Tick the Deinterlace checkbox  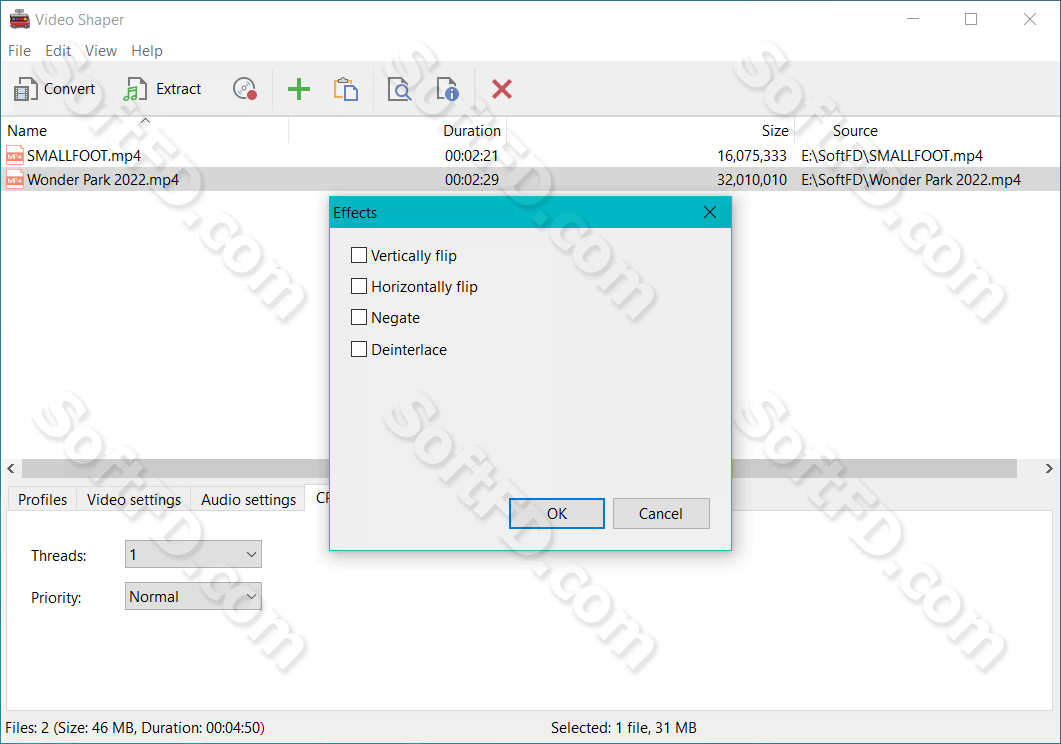tap(359, 349)
